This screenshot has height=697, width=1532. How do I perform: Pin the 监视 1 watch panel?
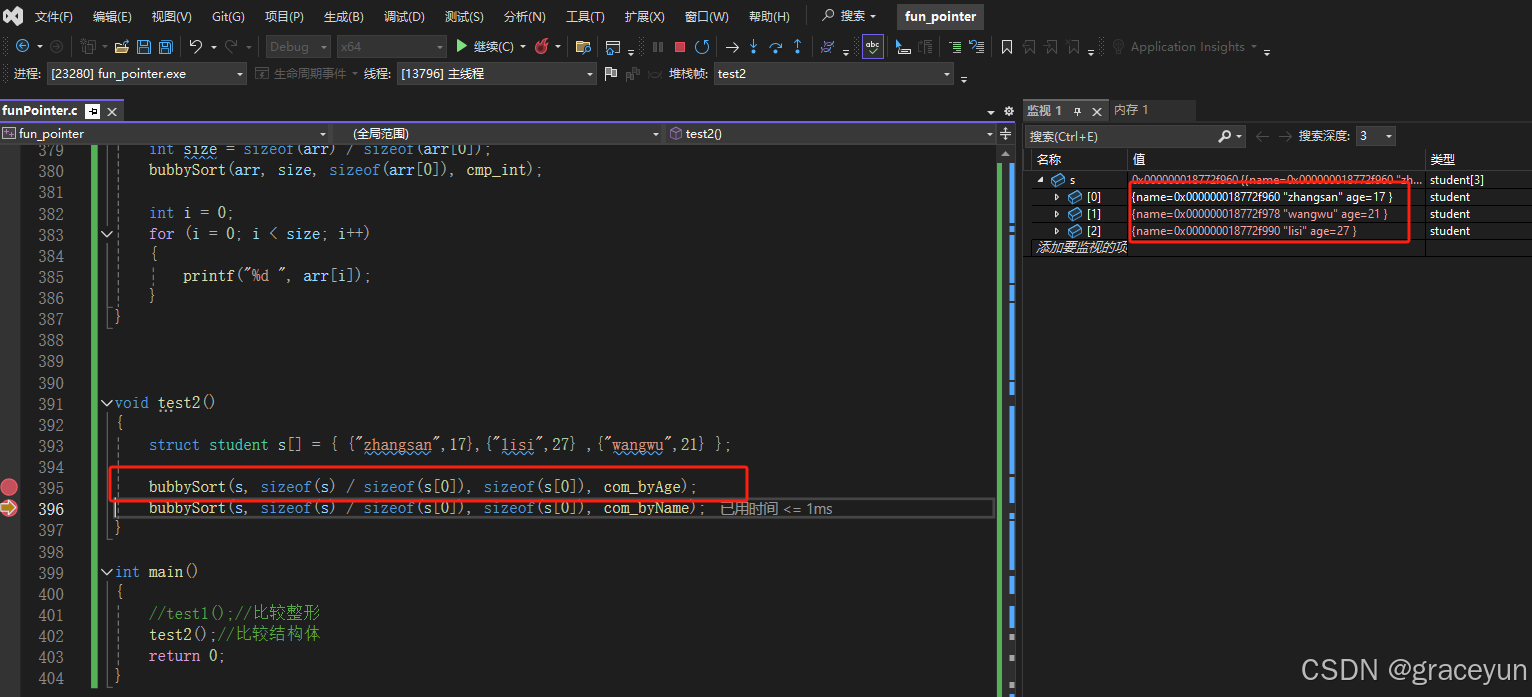1079,111
